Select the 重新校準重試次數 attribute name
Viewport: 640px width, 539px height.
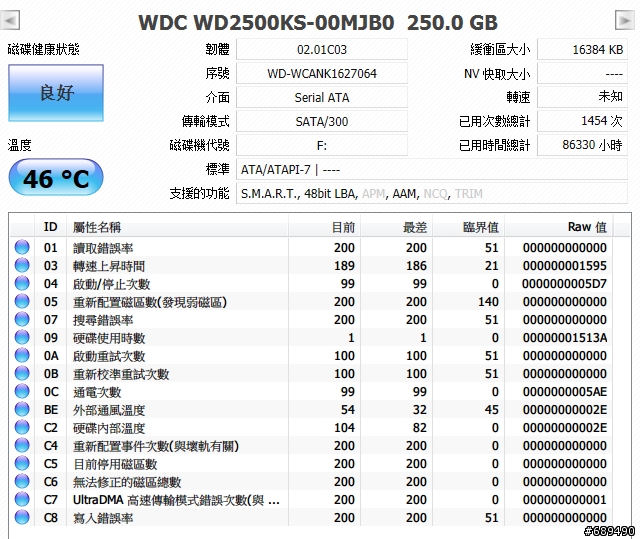pos(121,374)
